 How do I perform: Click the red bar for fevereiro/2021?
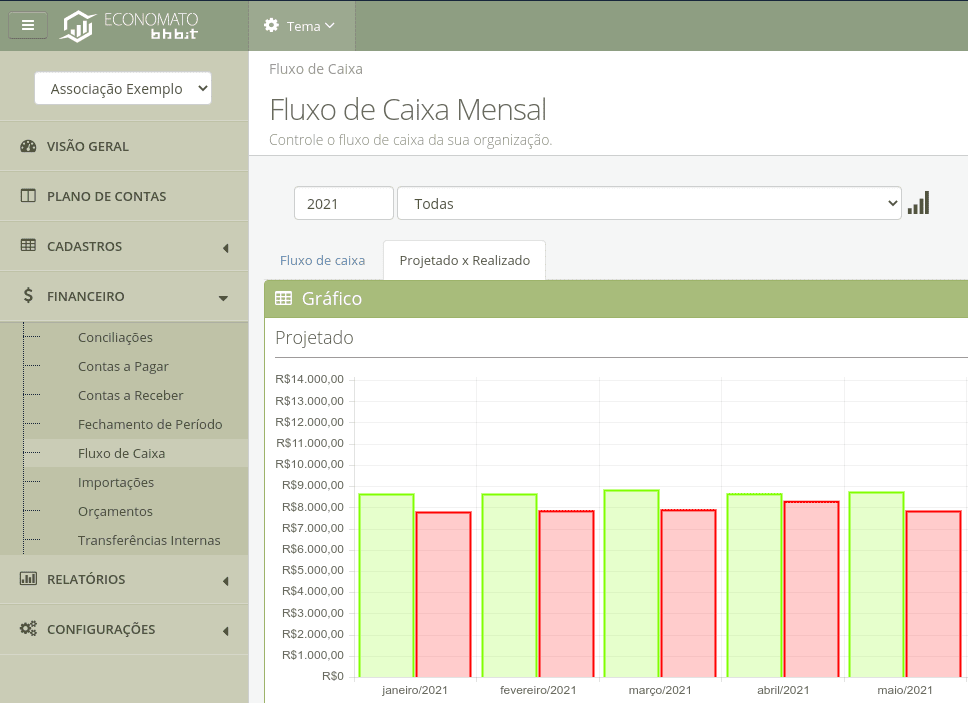point(566,594)
